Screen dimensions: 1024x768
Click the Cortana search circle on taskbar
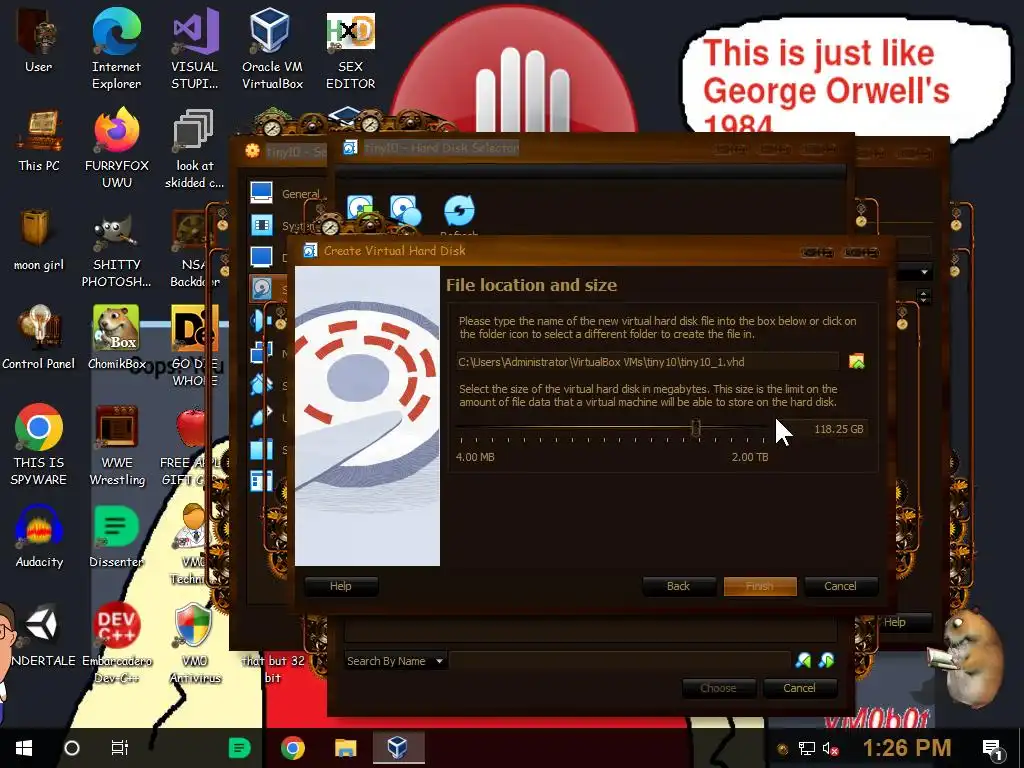point(72,748)
